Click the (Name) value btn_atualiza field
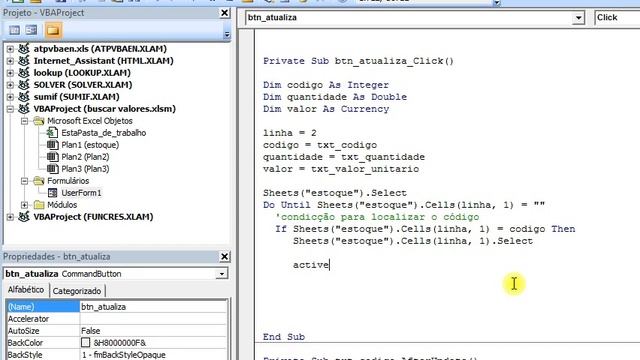The height and width of the screenshot is (360, 640). click(153, 307)
